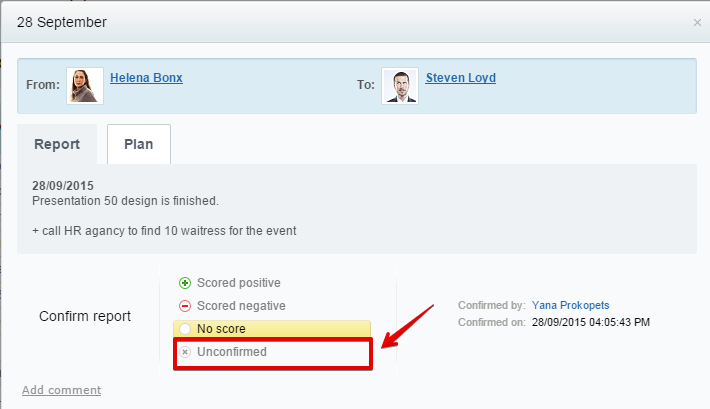The width and height of the screenshot is (710, 409).
Task: Select the Unconfirmed option text
Action: [x=232, y=352]
